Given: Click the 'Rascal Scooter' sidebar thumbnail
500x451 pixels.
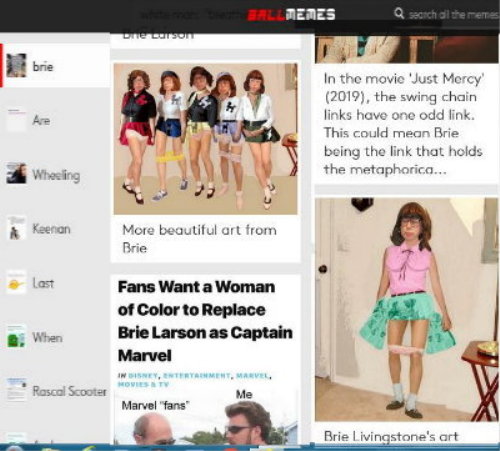Looking at the screenshot, I should pyautogui.click(x=16, y=390).
